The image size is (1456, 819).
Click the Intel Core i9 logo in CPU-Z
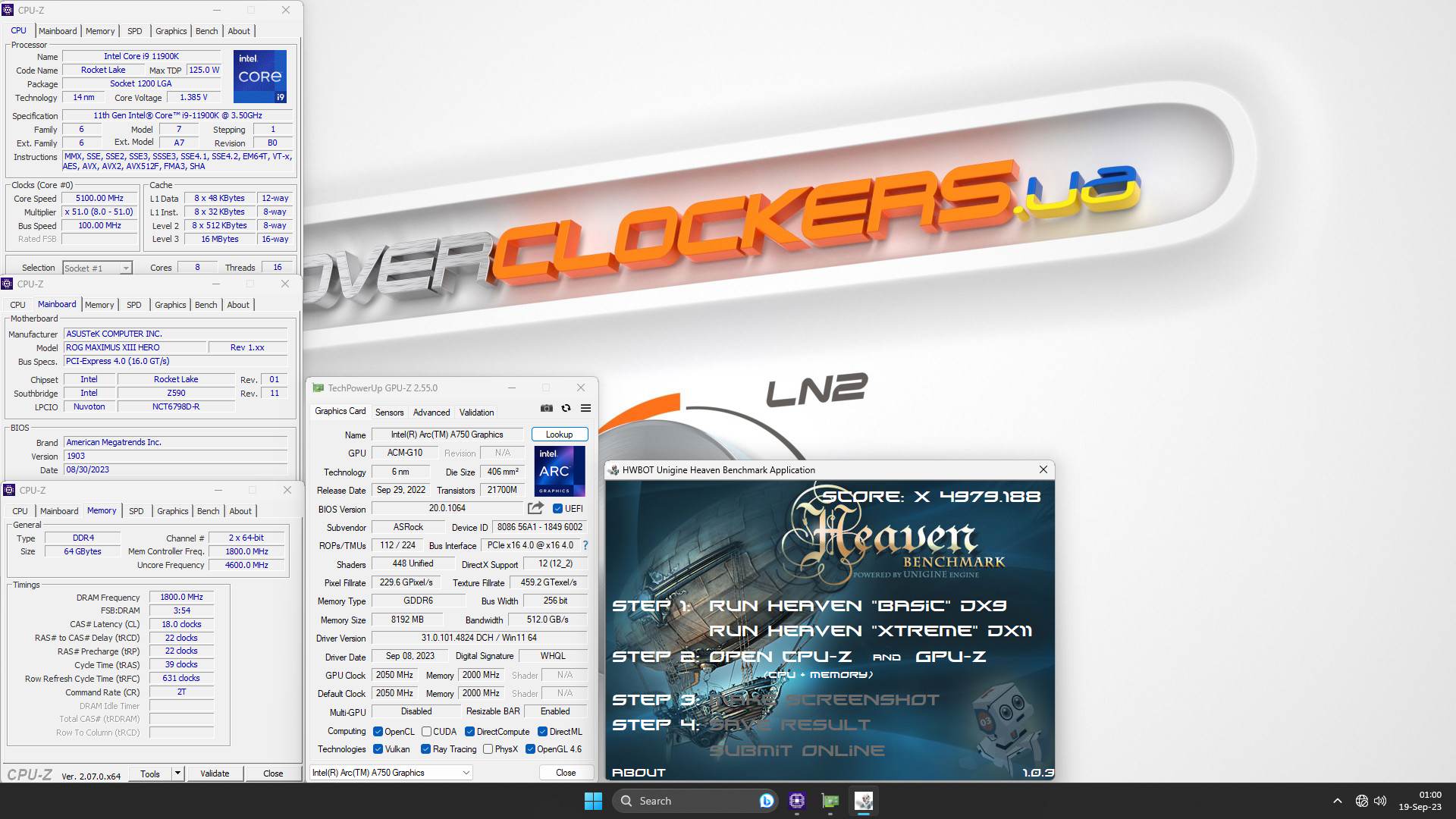259,77
